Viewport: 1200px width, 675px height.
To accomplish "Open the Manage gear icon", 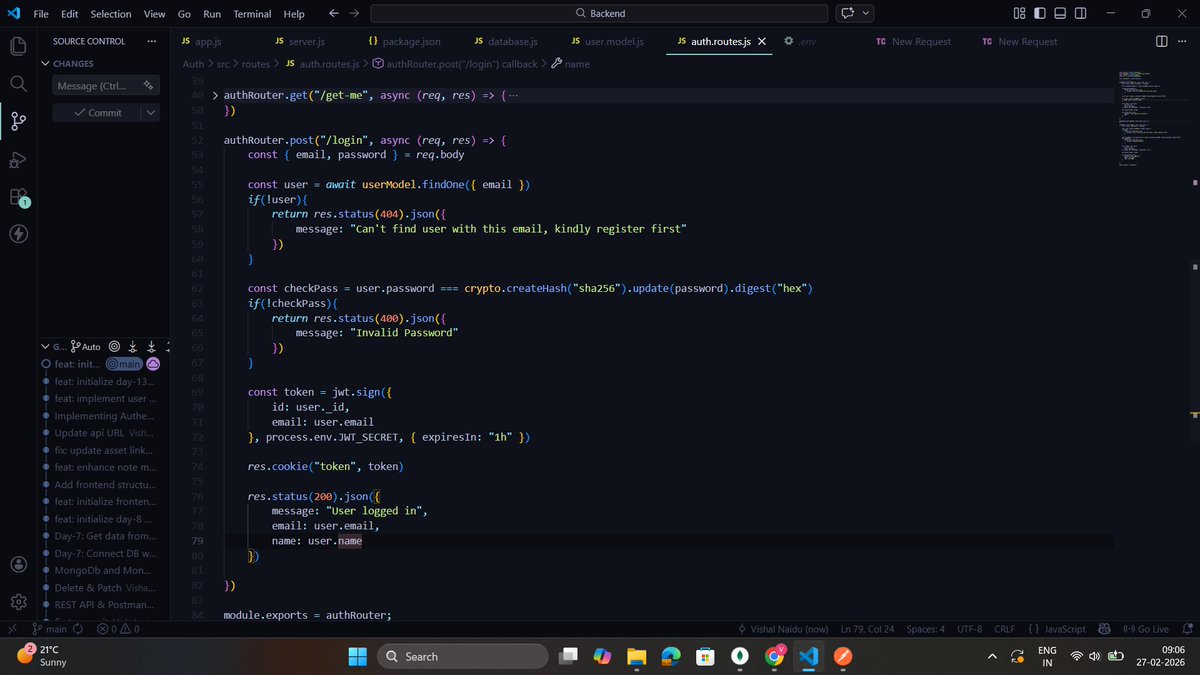I will point(18,601).
